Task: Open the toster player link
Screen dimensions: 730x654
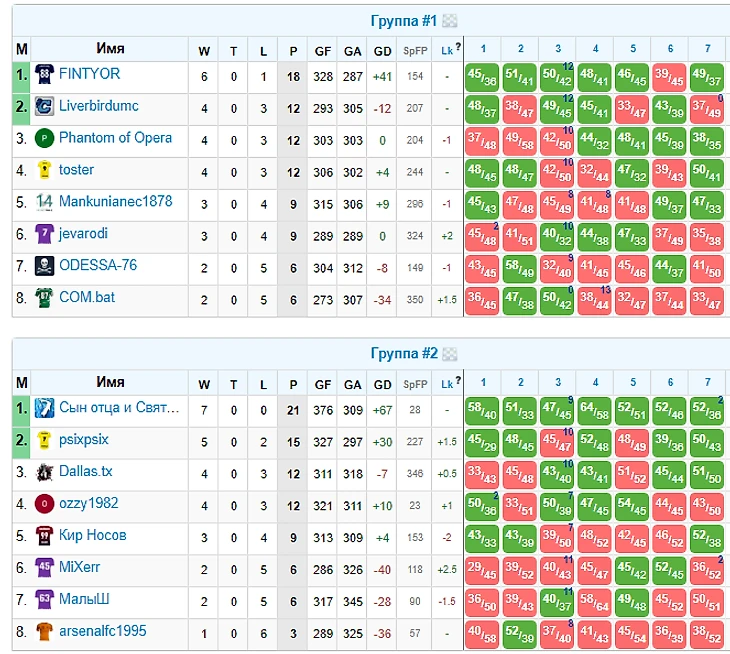Action: 76,170
